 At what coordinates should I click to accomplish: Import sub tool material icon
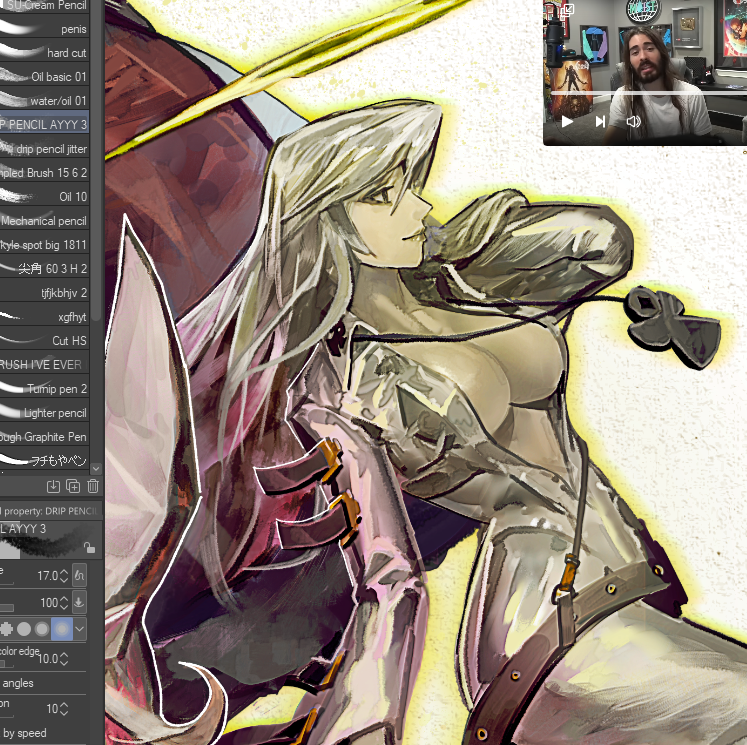click(x=53, y=486)
